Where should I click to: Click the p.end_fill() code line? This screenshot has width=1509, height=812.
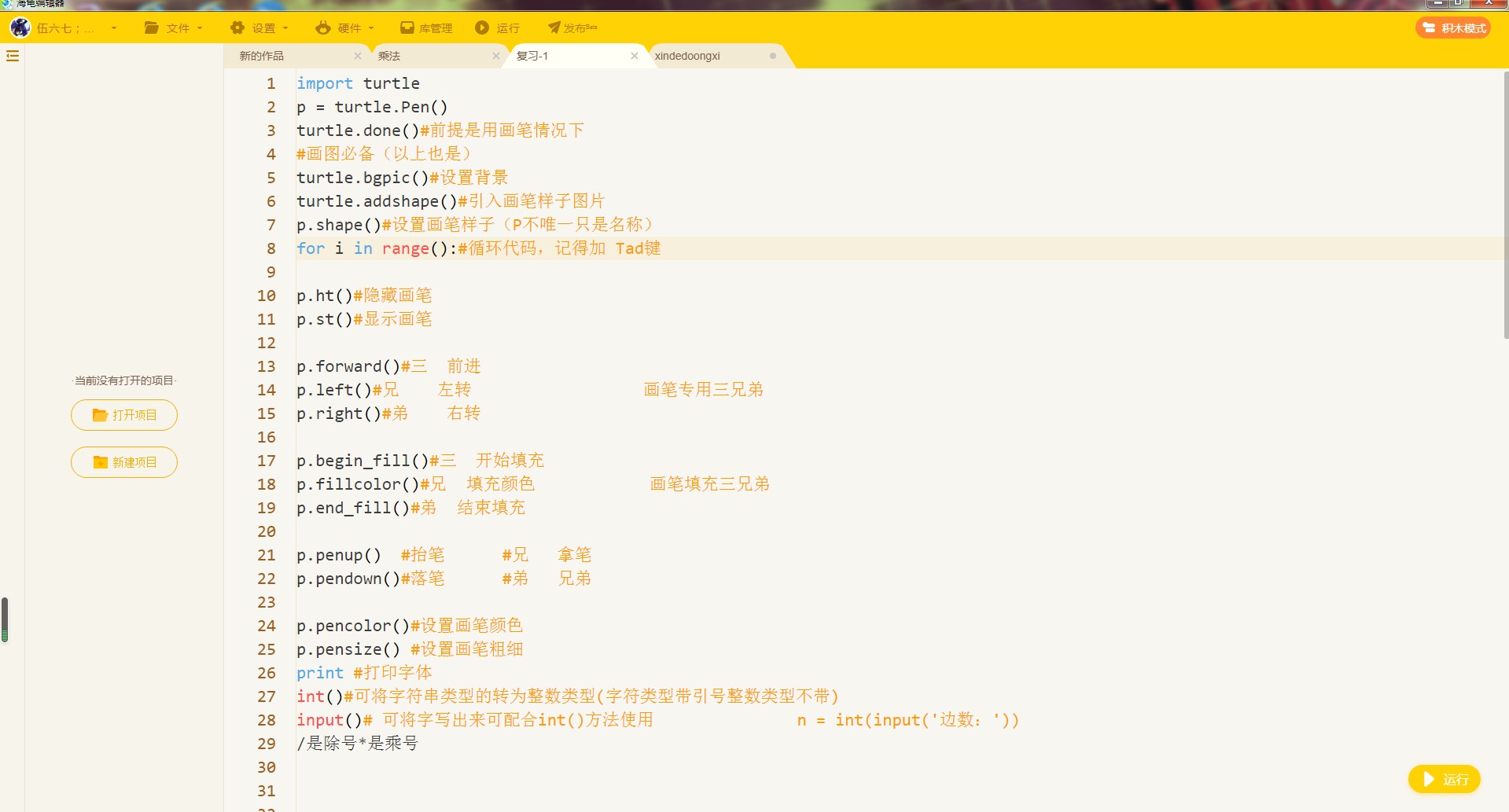[x=411, y=508]
